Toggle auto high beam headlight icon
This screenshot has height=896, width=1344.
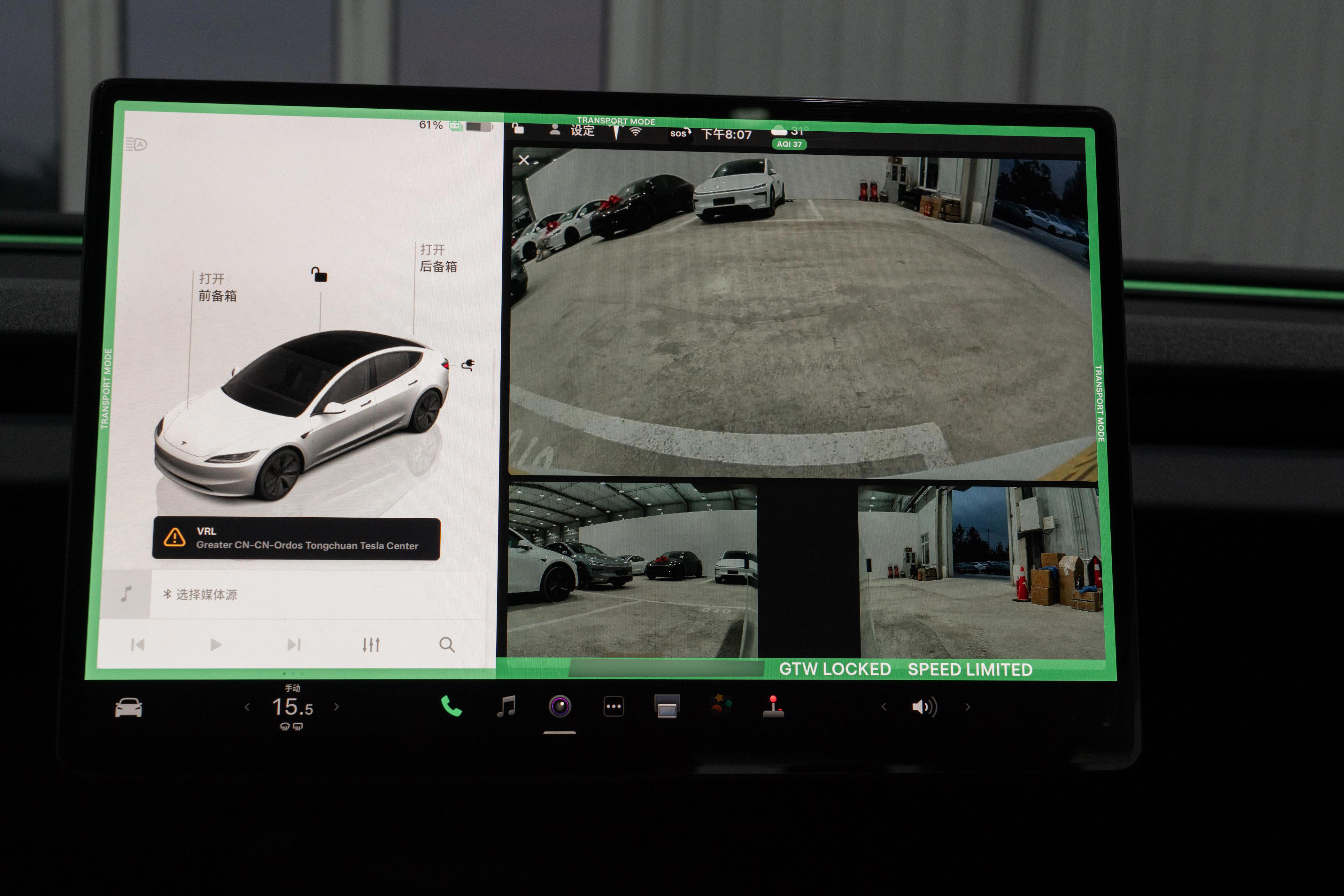(x=136, y=144)
